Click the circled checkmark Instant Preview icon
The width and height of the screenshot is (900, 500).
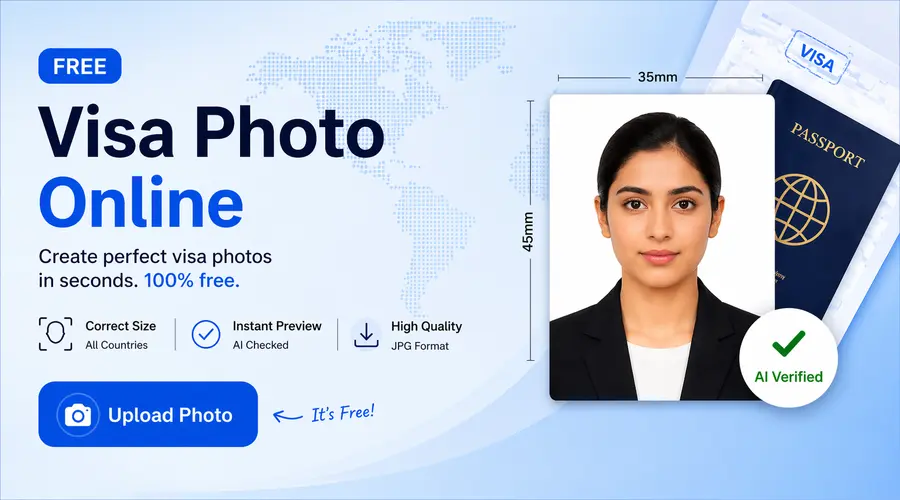click(206, 334)
